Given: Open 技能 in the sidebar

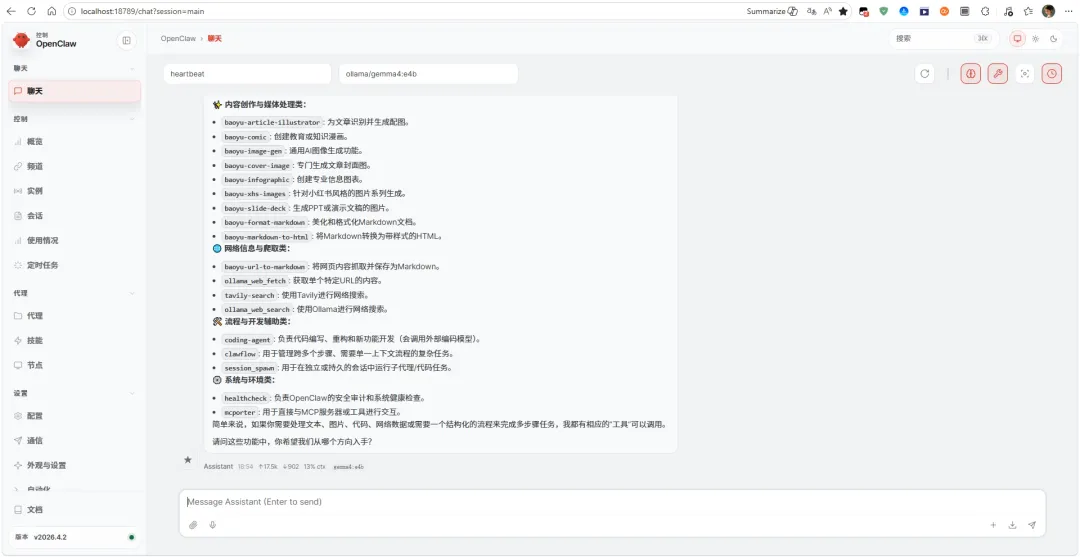Looking at the screenshot, I should [74, 340].
